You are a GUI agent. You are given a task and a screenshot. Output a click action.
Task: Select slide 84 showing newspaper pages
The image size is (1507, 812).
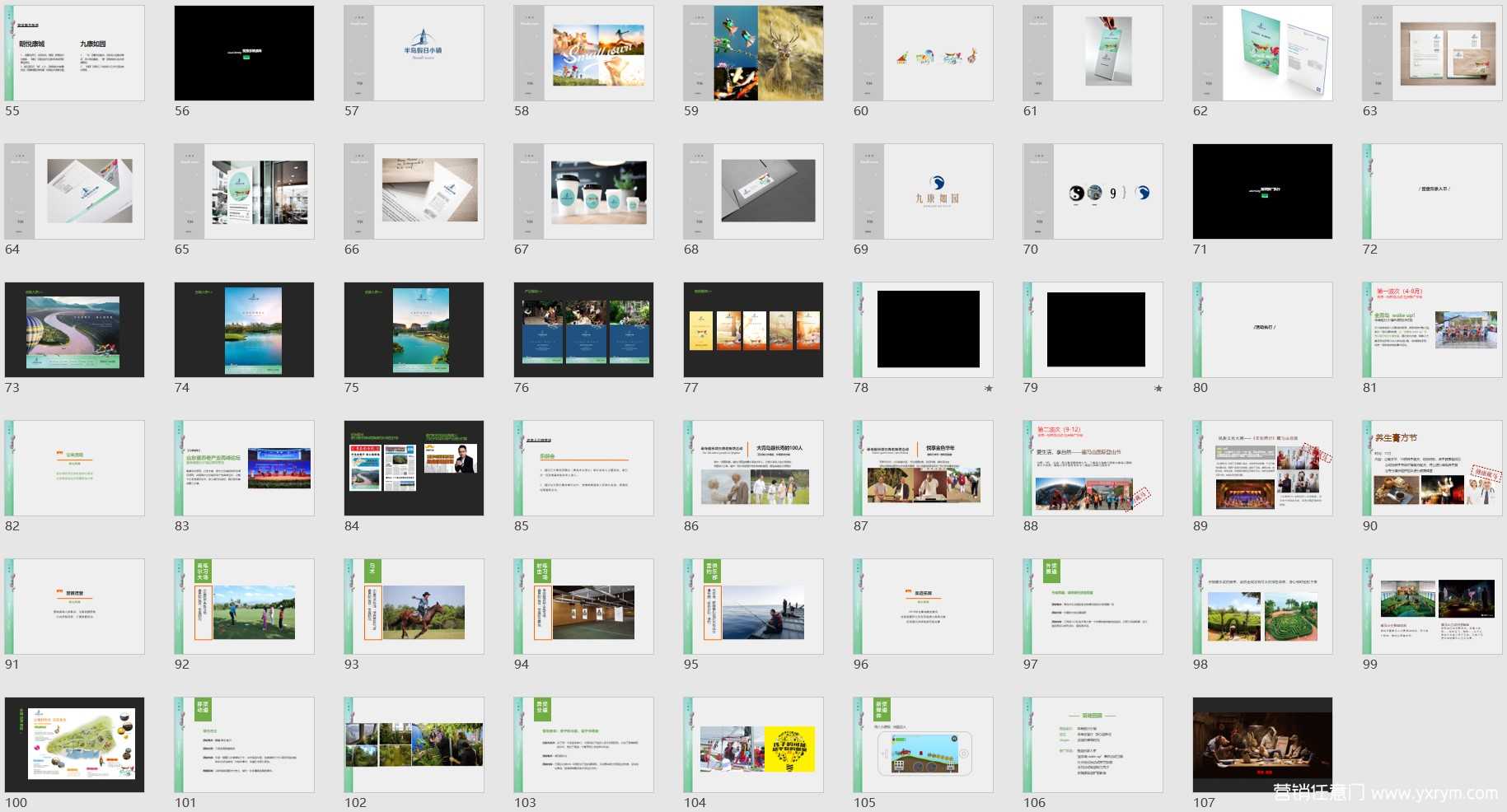(414, 469)
